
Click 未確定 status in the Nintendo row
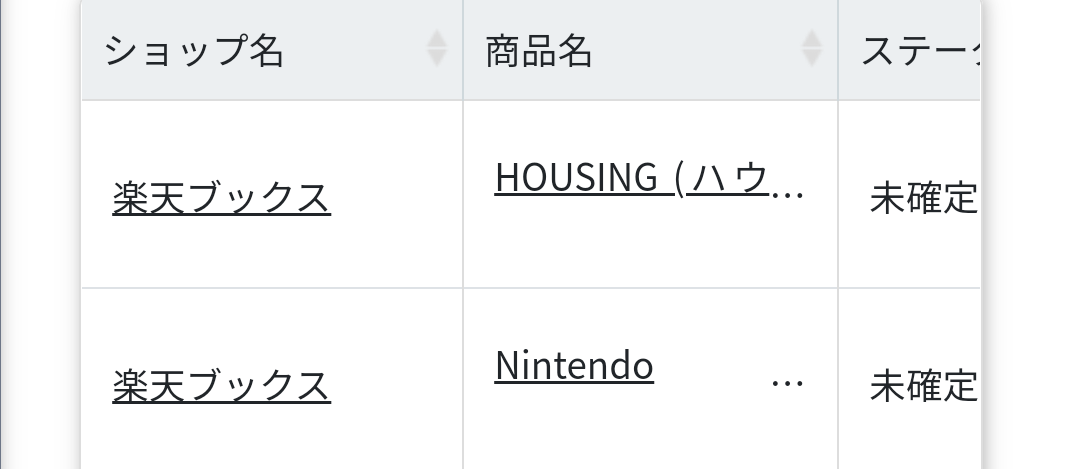[x=923, y=386]
